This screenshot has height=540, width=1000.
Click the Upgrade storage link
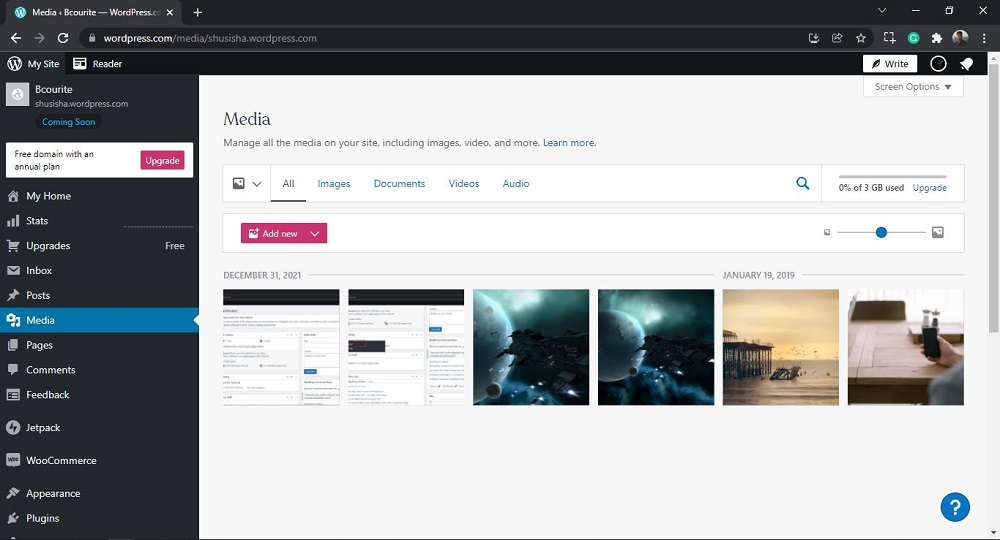(x=929, y=188)
